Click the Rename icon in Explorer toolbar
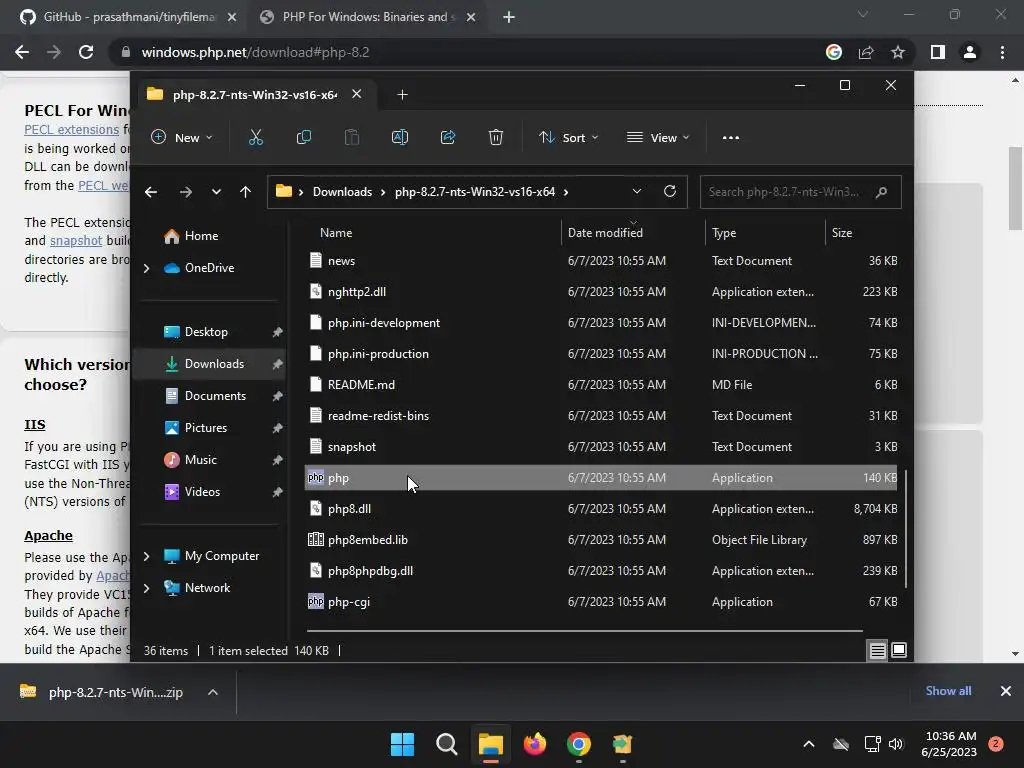This screenshot has width=1024, height=768. pyautogui.click(x=400, y=137)
